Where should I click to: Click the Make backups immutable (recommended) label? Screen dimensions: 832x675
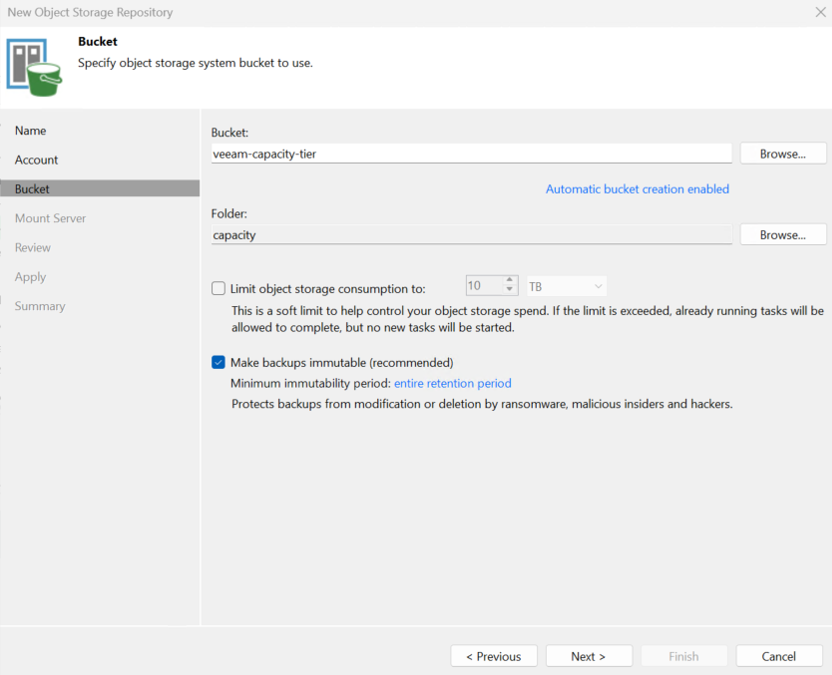(x=342, y=362)
